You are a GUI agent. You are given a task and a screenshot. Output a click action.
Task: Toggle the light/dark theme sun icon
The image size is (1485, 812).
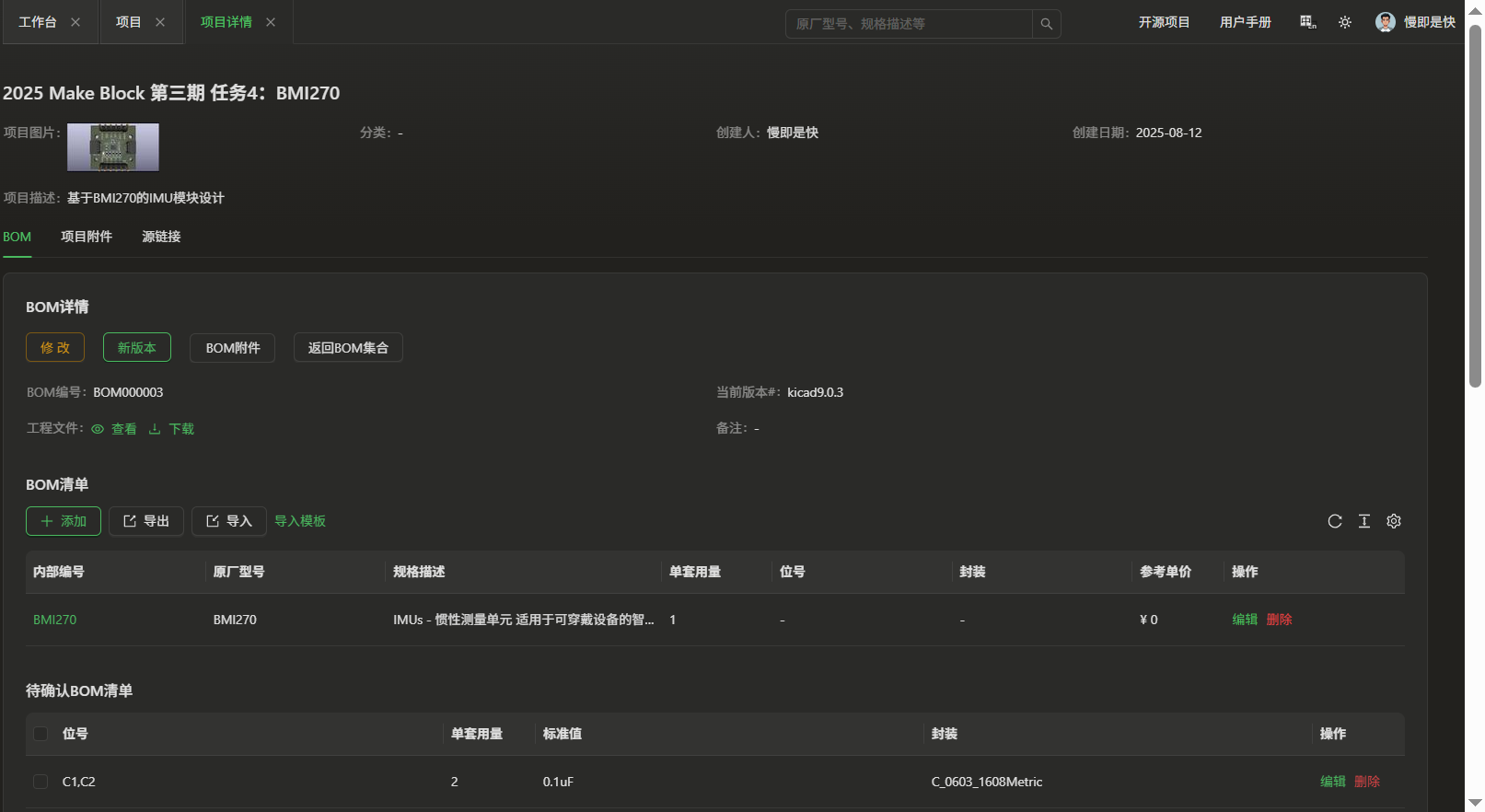1345,22
